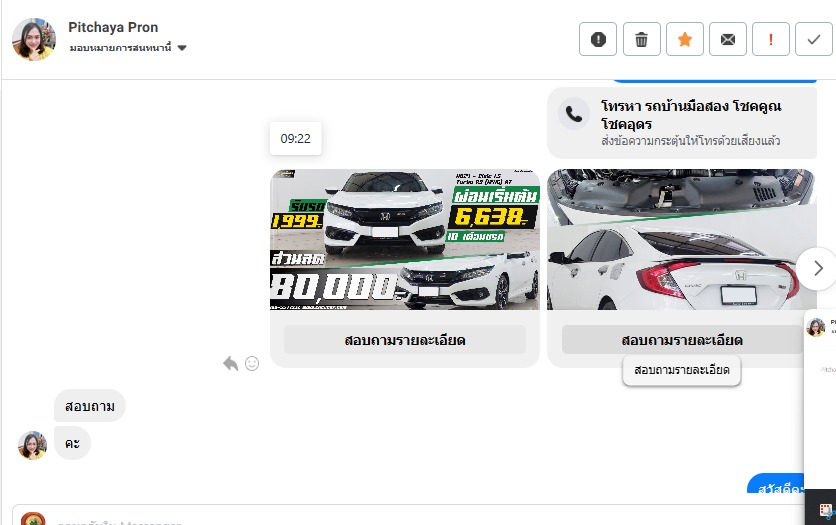Flag conversation with red exclamation mark button
This screenshot has width=836, height=525.
point(770,39)
